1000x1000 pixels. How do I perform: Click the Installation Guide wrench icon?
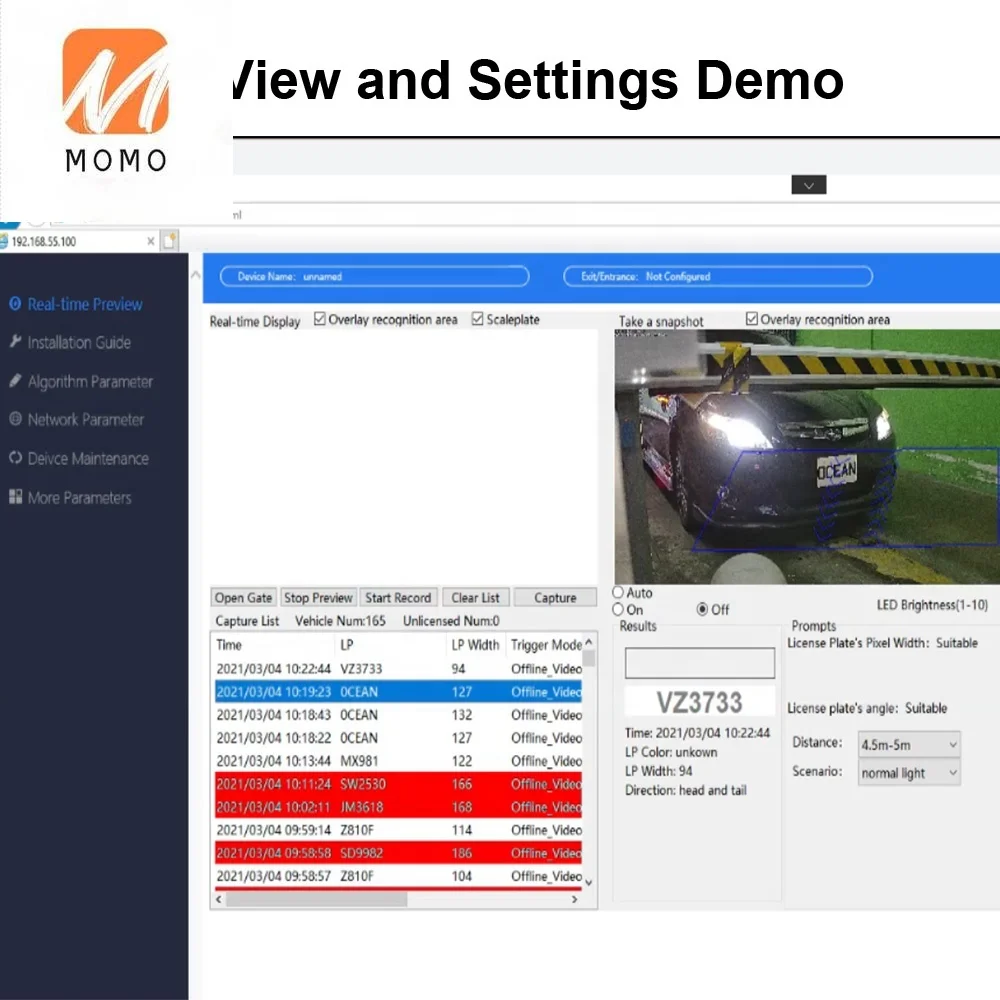pos(15,341)
